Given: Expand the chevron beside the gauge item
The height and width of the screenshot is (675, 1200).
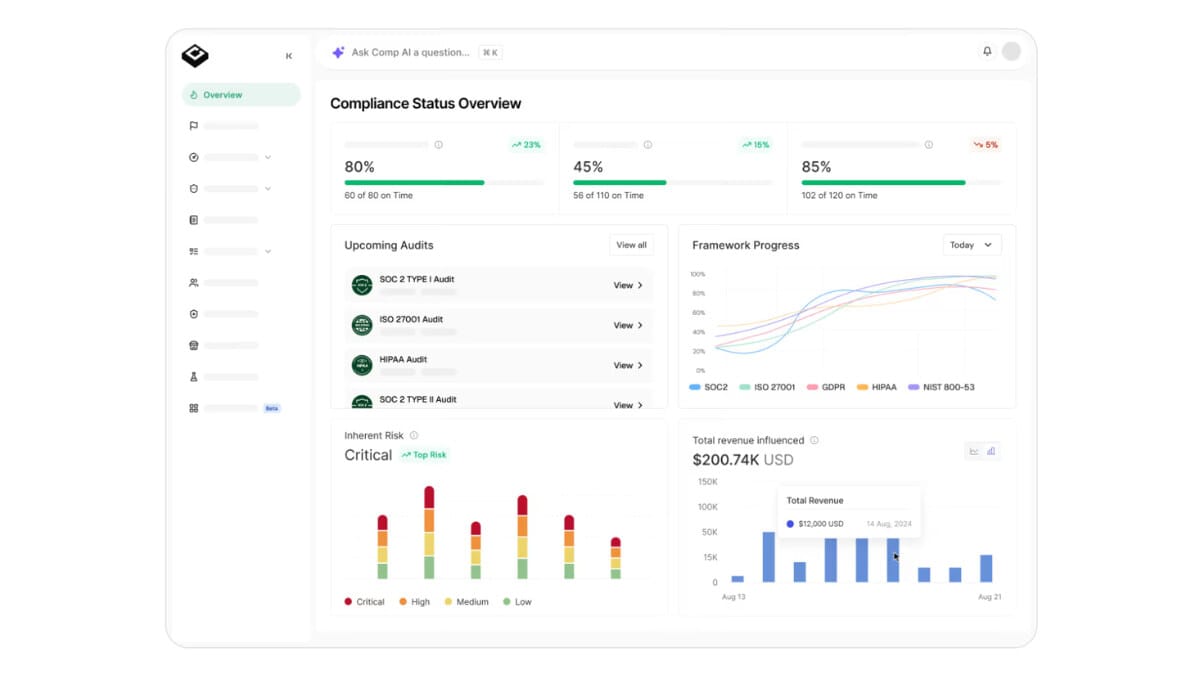Looking at the screenshot, I should tap(268, 157).
